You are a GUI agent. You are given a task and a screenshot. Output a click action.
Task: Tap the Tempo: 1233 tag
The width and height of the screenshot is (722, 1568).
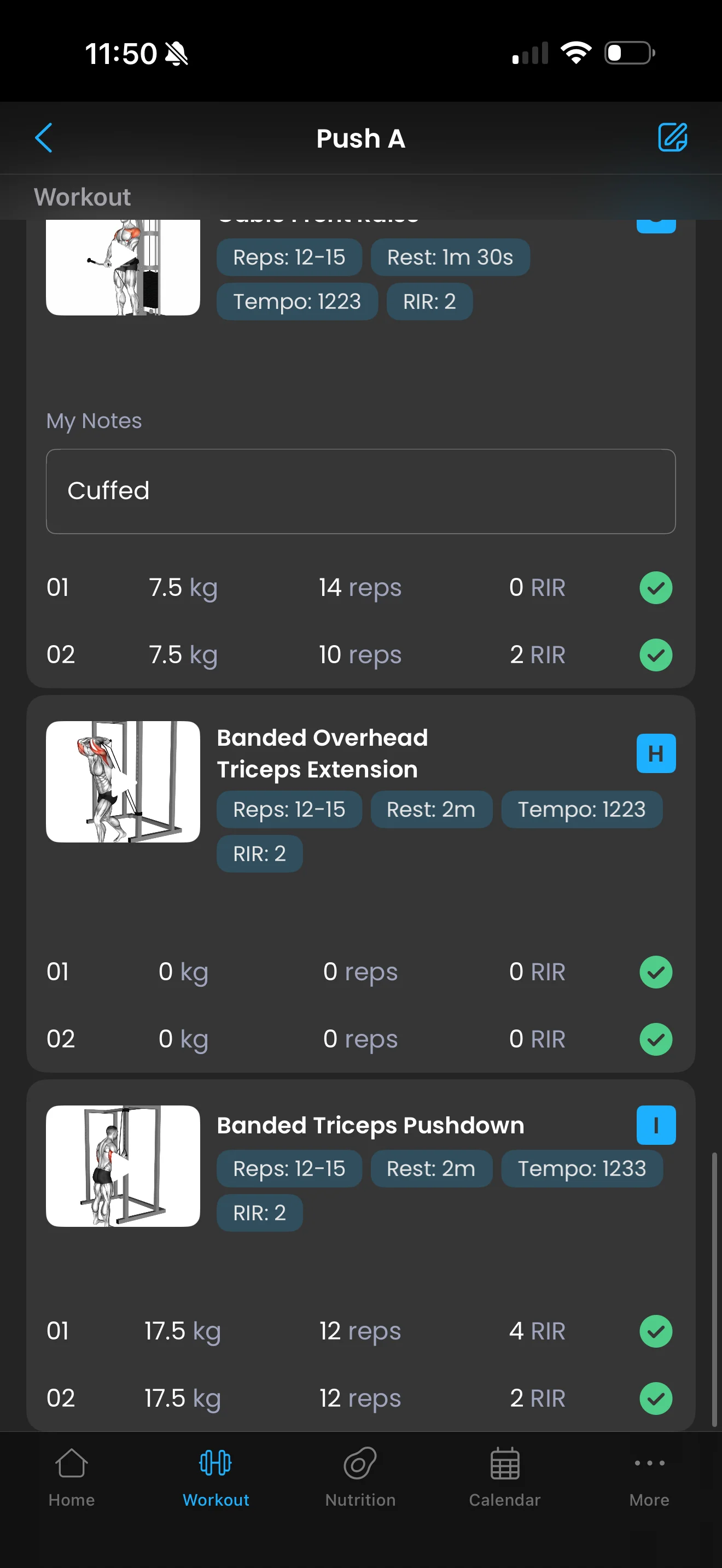(581, 1169)
